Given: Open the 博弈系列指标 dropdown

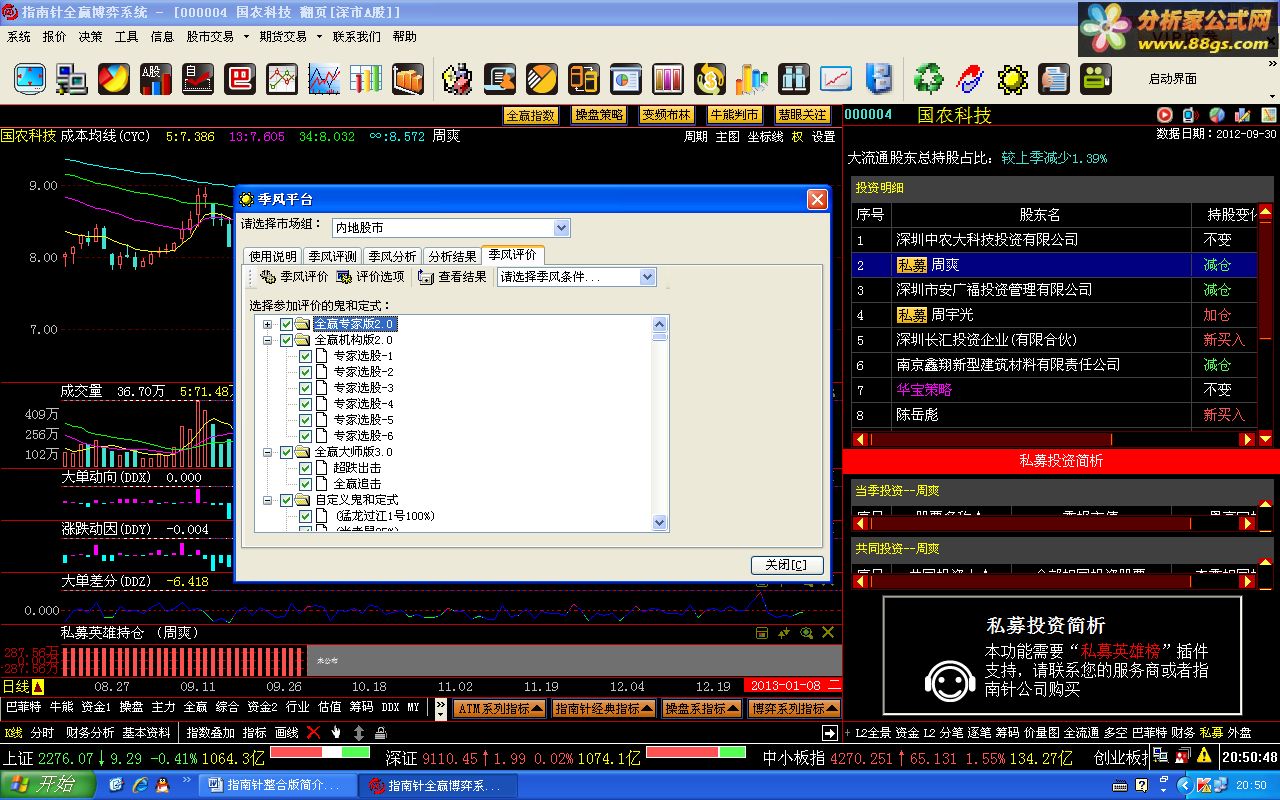Looking at the screenshot, I should 794,708.
